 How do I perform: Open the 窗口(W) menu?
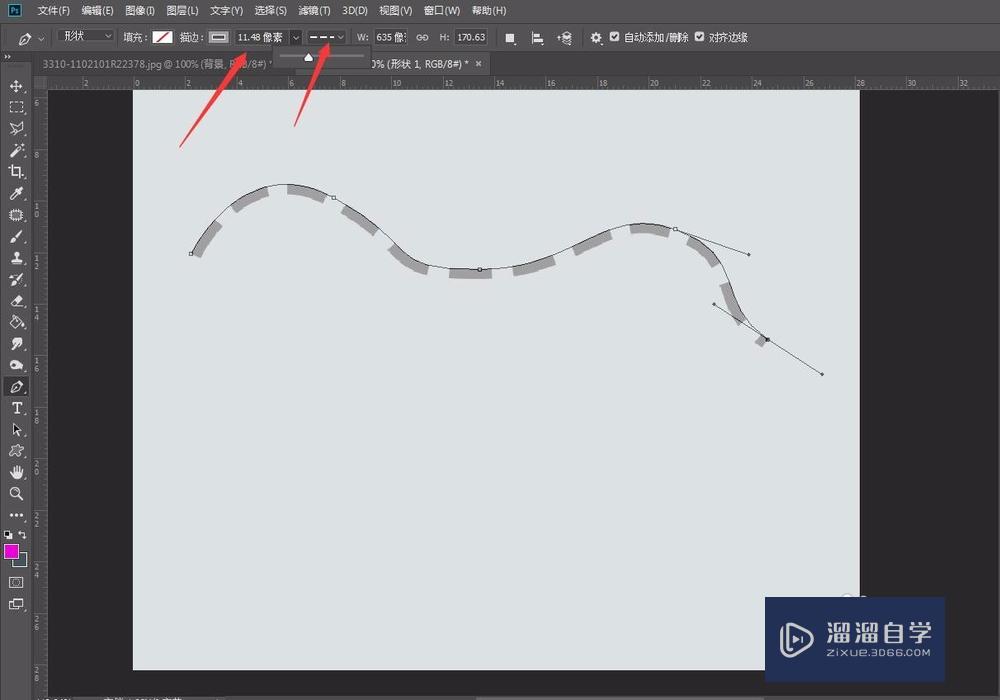[441, 10]
